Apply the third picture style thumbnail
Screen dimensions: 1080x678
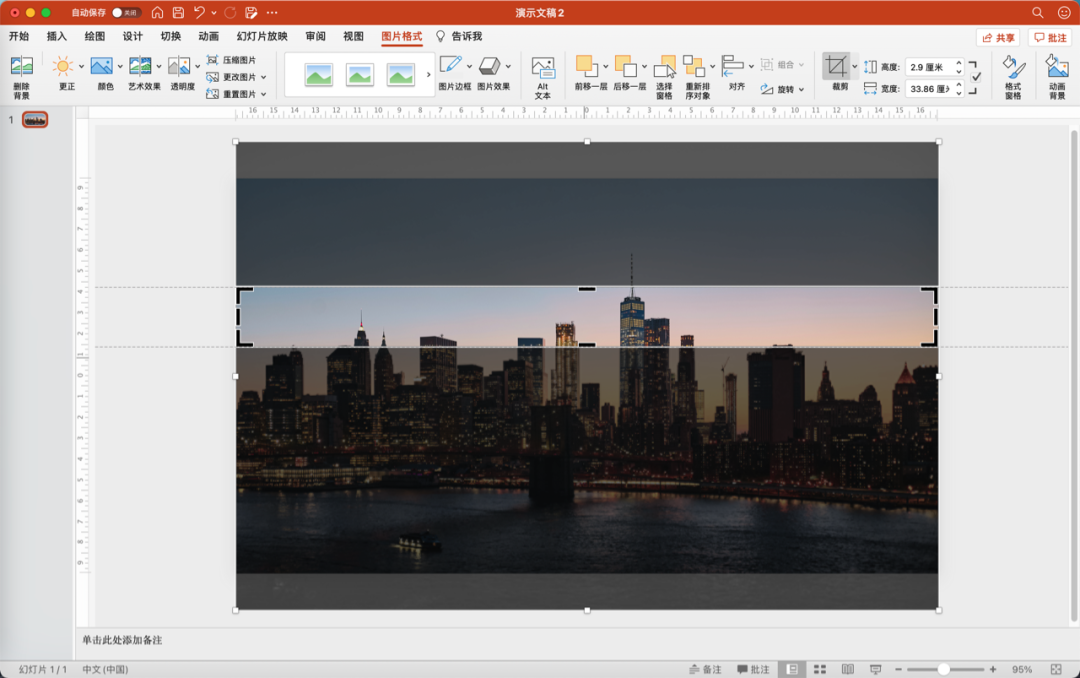point(400,74)
